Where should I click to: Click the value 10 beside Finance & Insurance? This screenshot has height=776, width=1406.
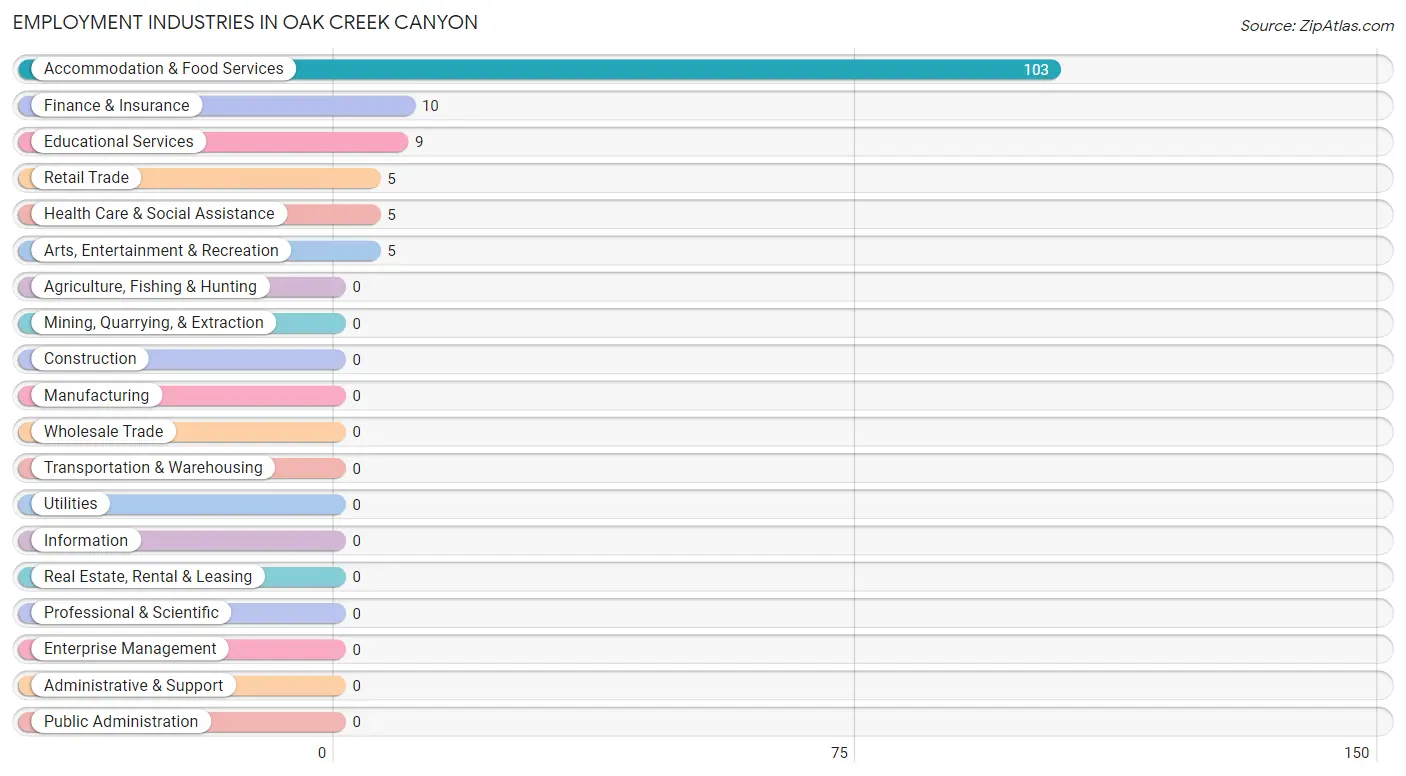430,106
